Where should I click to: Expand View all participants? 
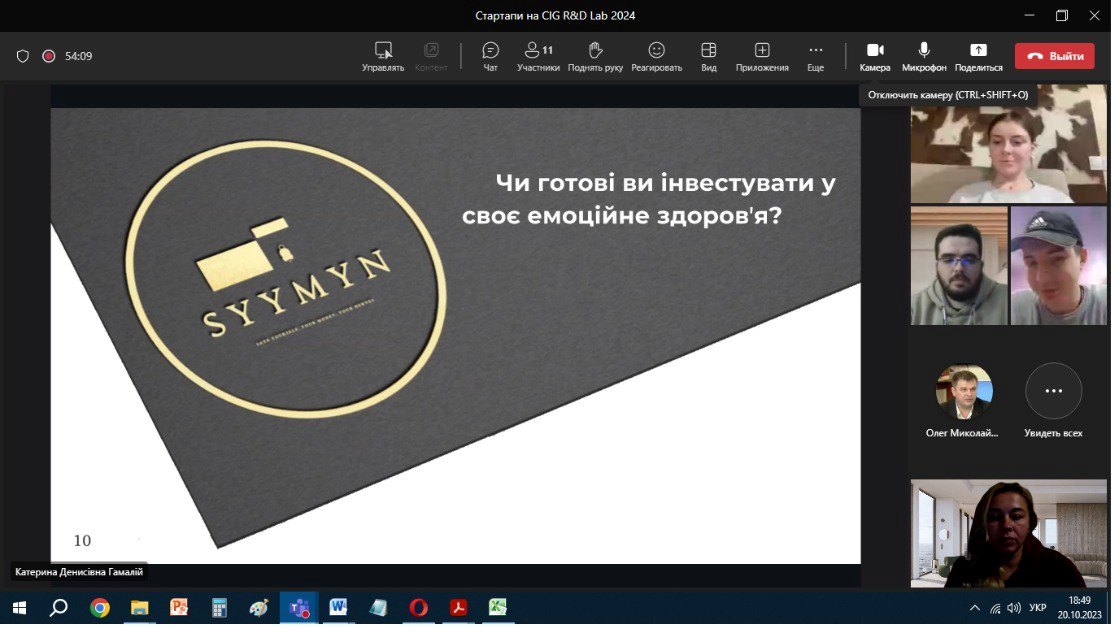1053,391
